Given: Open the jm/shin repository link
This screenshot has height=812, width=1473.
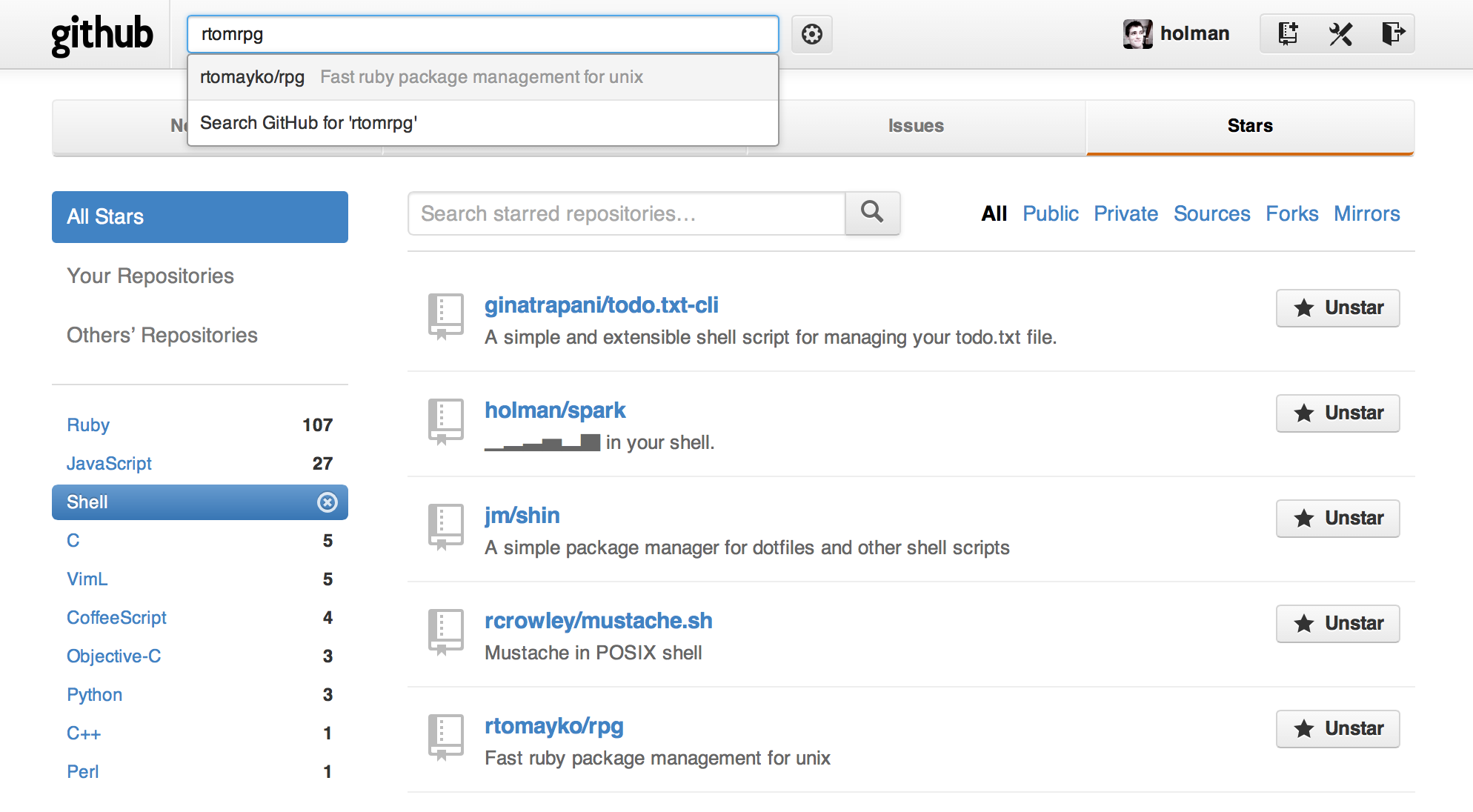Looking at the screenshot, I should (522, 516).
